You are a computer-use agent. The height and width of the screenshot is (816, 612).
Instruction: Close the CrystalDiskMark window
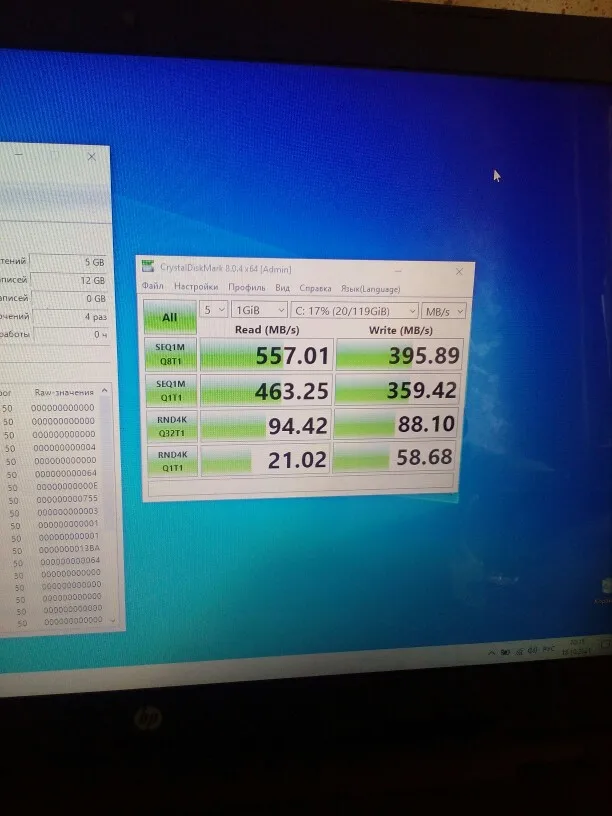(x=459, y=272)
